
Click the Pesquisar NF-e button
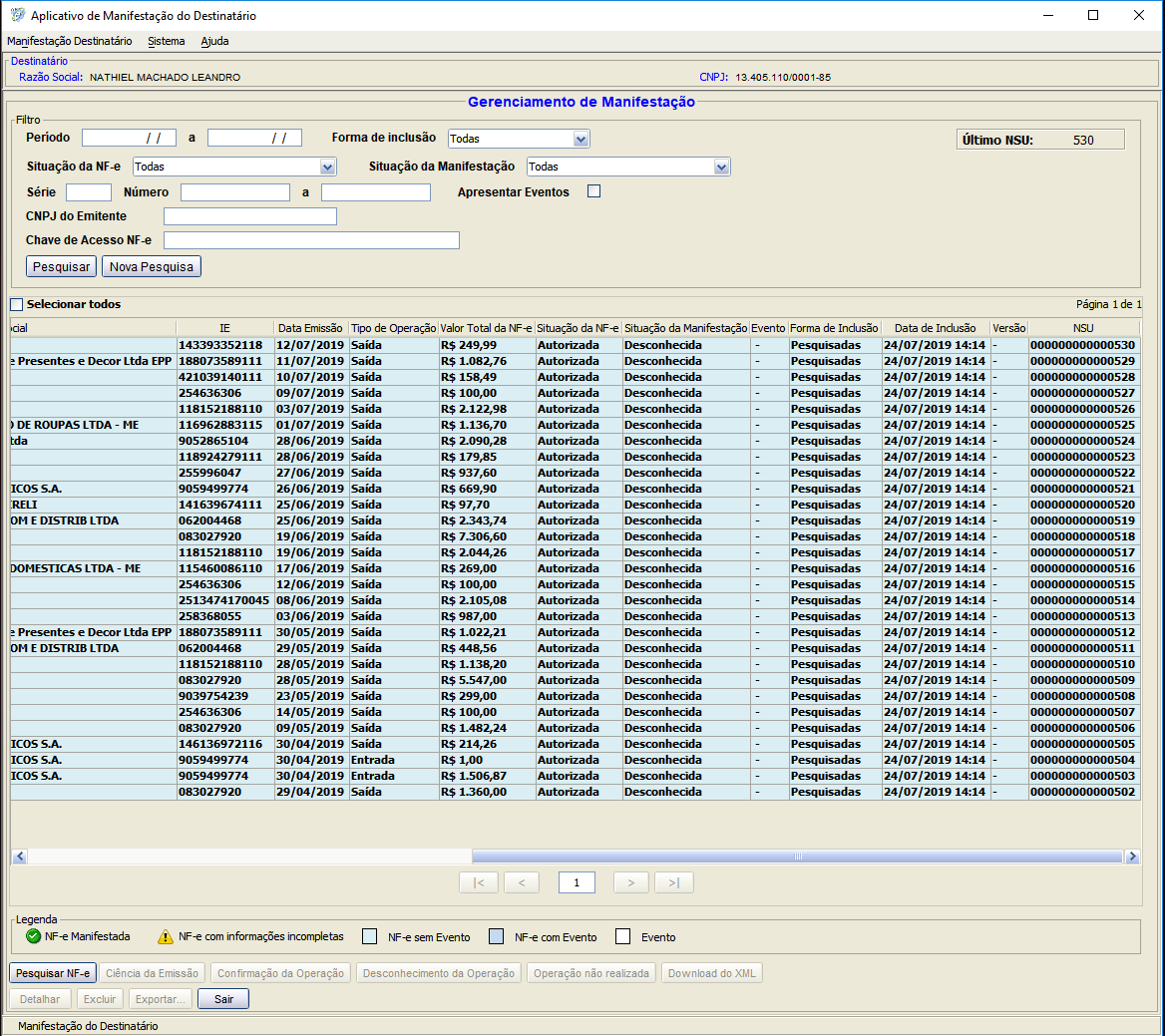[53, 973]
